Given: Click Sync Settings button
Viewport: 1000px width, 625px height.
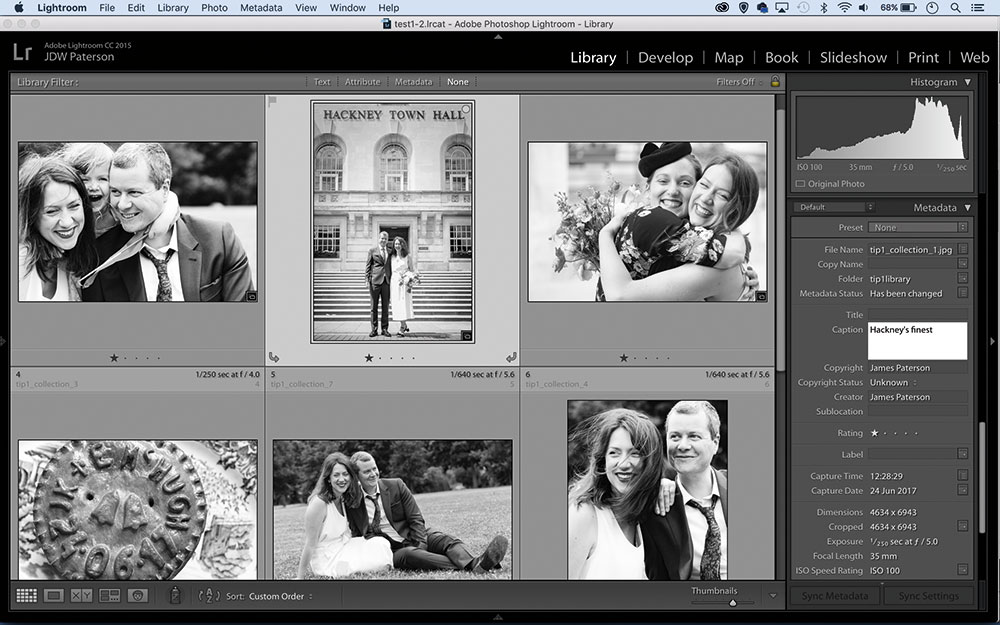Looking at the screenshot, I should (x=928, y=596).
